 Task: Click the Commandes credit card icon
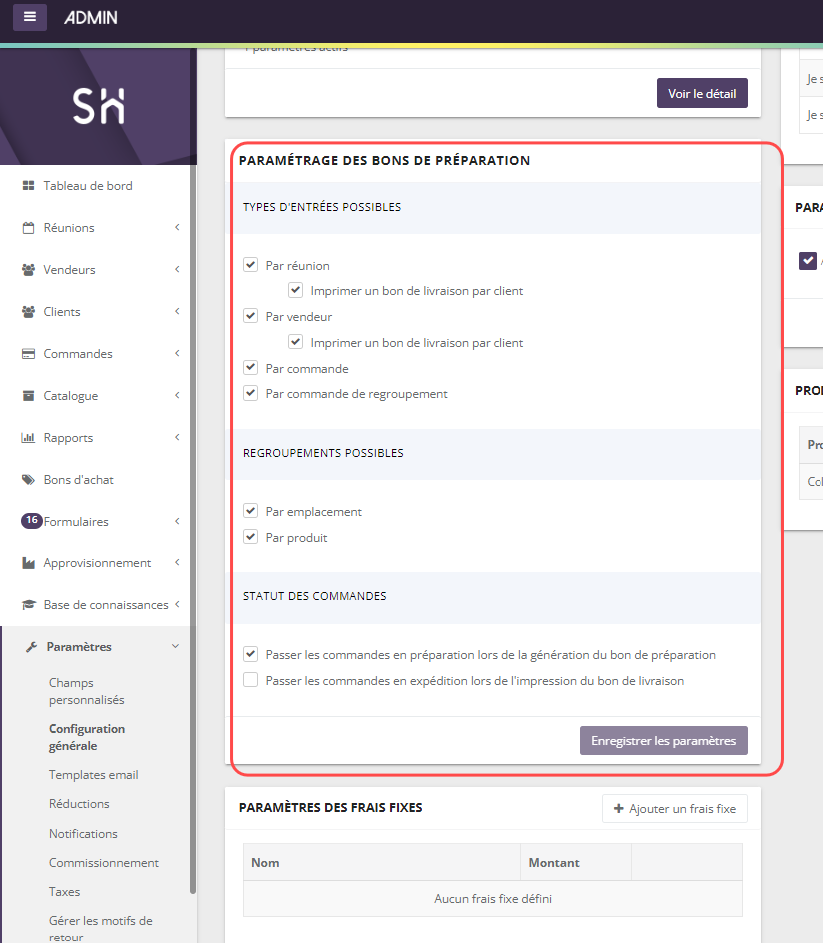[28, 354]
